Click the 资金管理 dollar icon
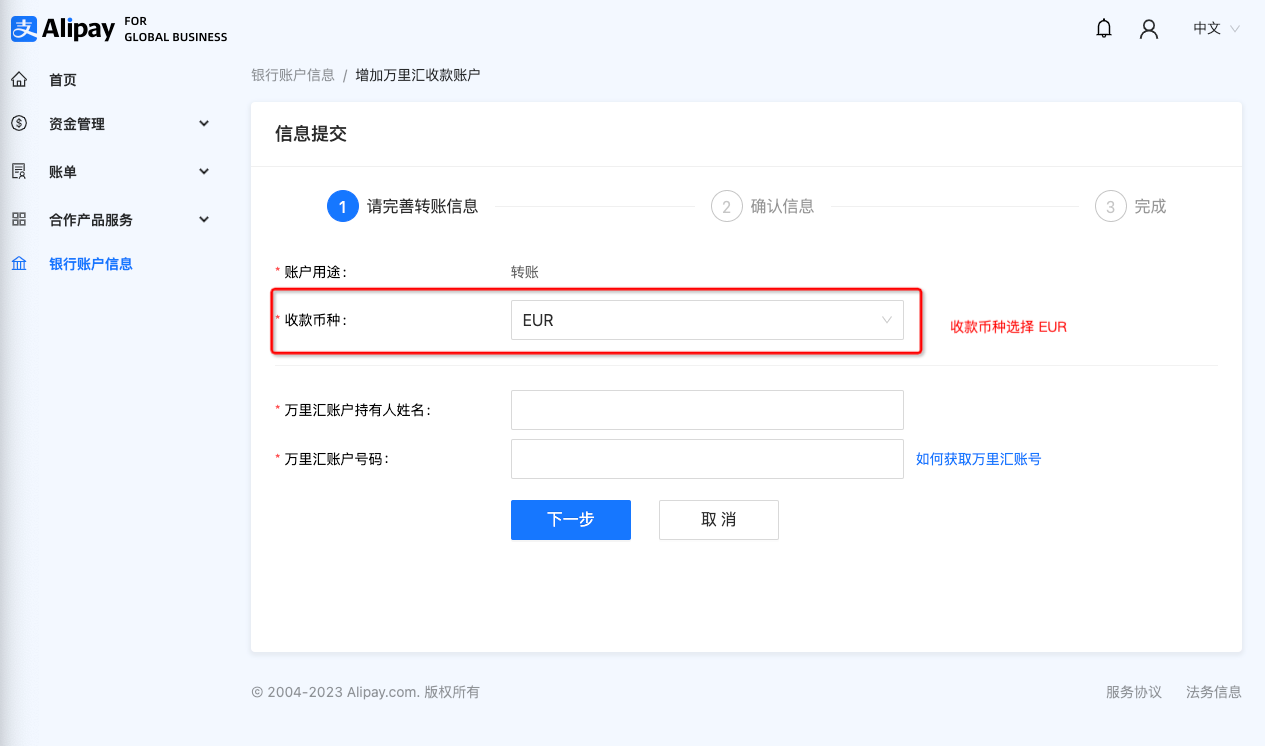The image size is (1265, 746). pyautogui.click(x=18, y=123)
